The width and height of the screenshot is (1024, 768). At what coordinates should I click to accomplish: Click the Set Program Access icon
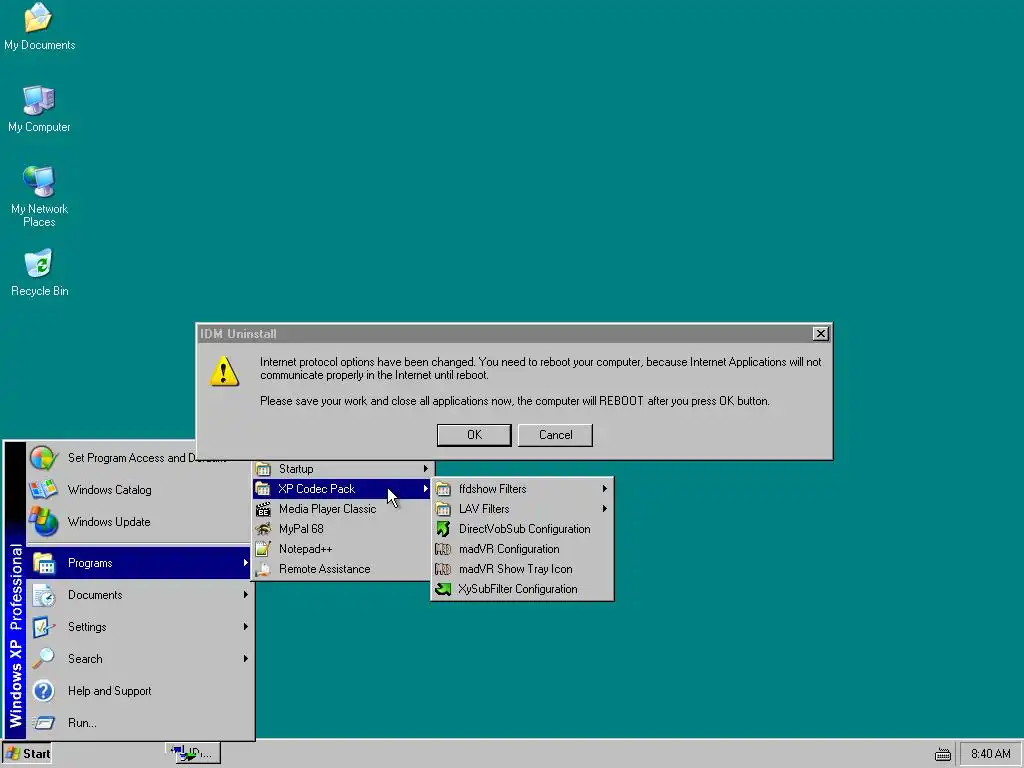click(x=44, y=458)
